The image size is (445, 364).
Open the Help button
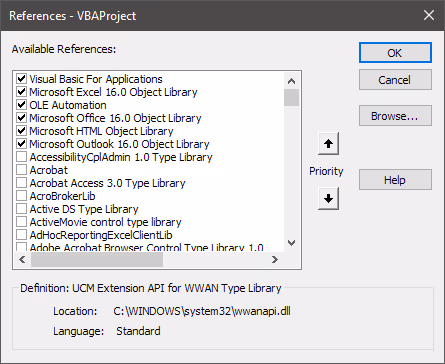coord(395,180)
